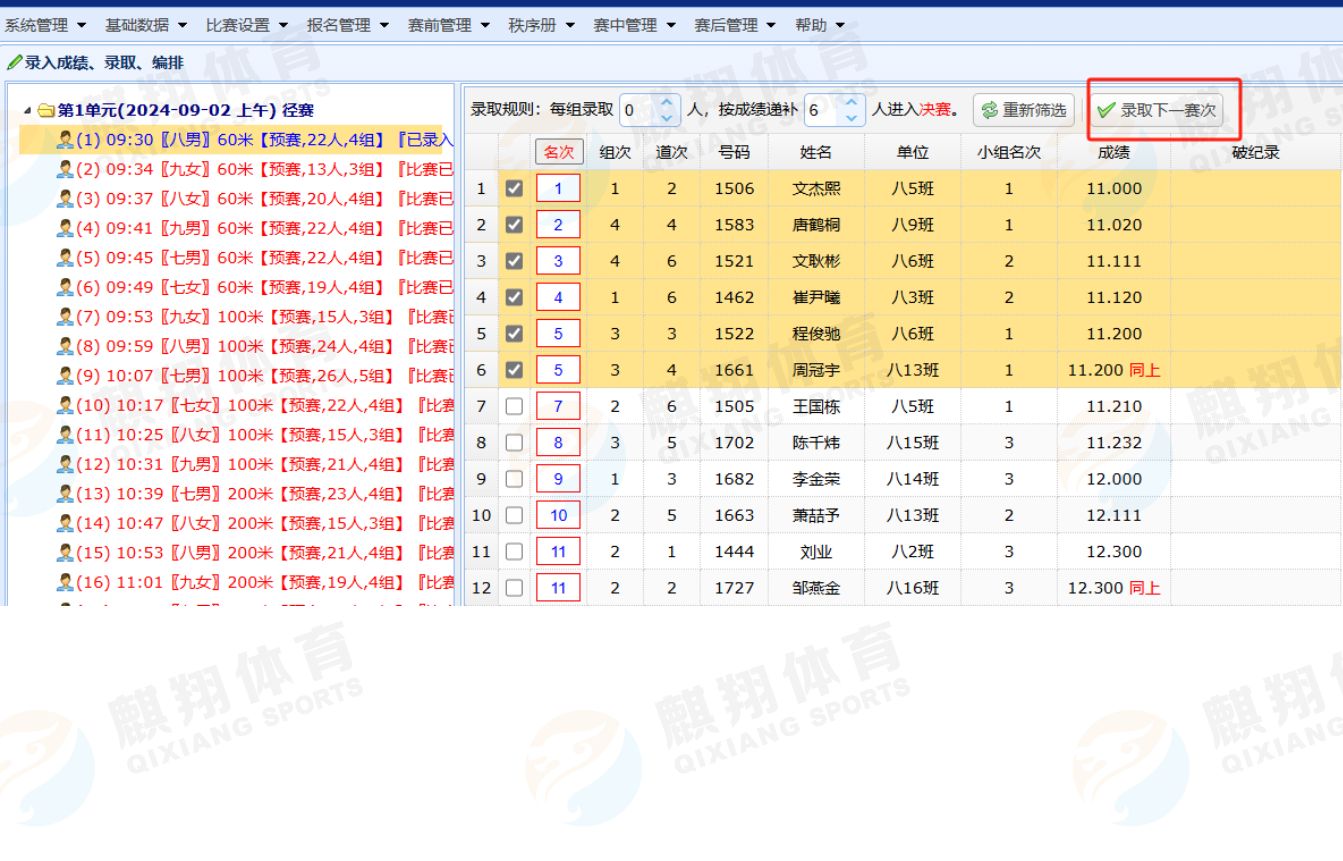The image size is (1343, 861).
Task: Open the 秩序册 menu
Action: (541, 25)
